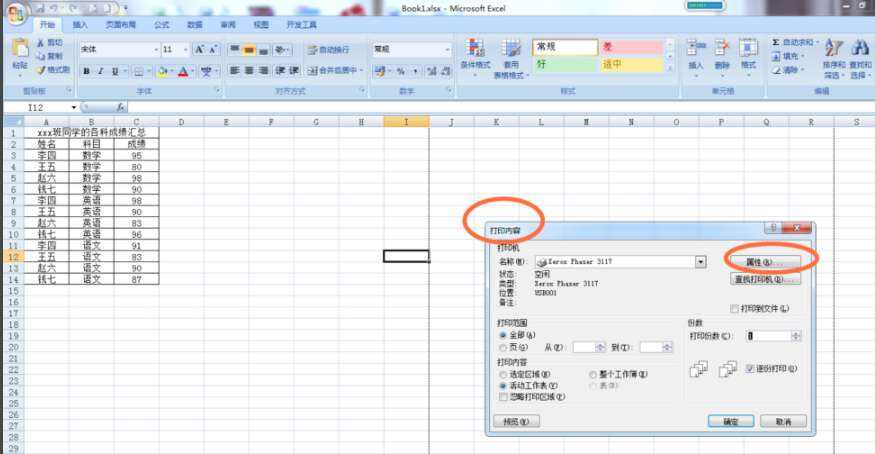Open the Name Box dropdown arrow
Viewport: 875px width, 454px height.
tap(74, 108)
